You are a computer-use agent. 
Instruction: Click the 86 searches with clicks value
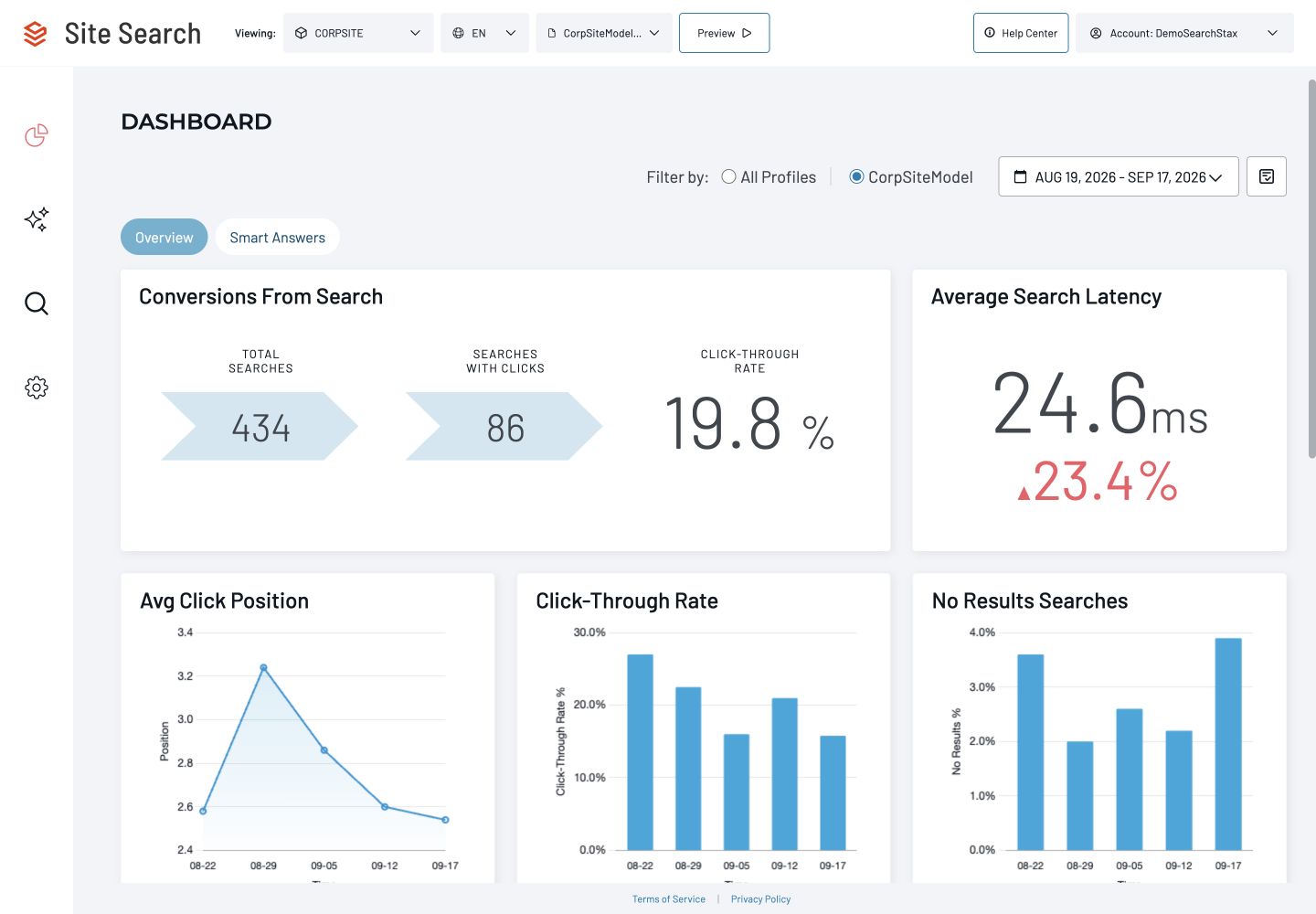(x=505, y=428)
